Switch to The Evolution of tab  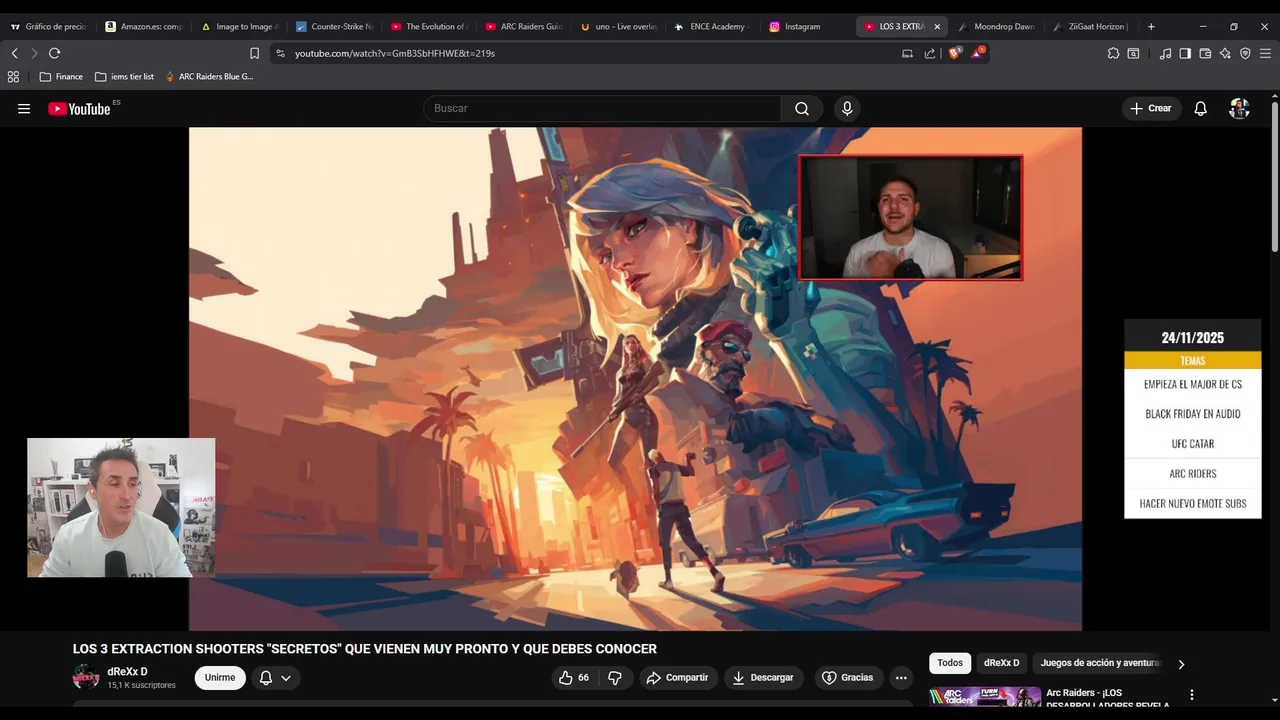click(429, 27)
